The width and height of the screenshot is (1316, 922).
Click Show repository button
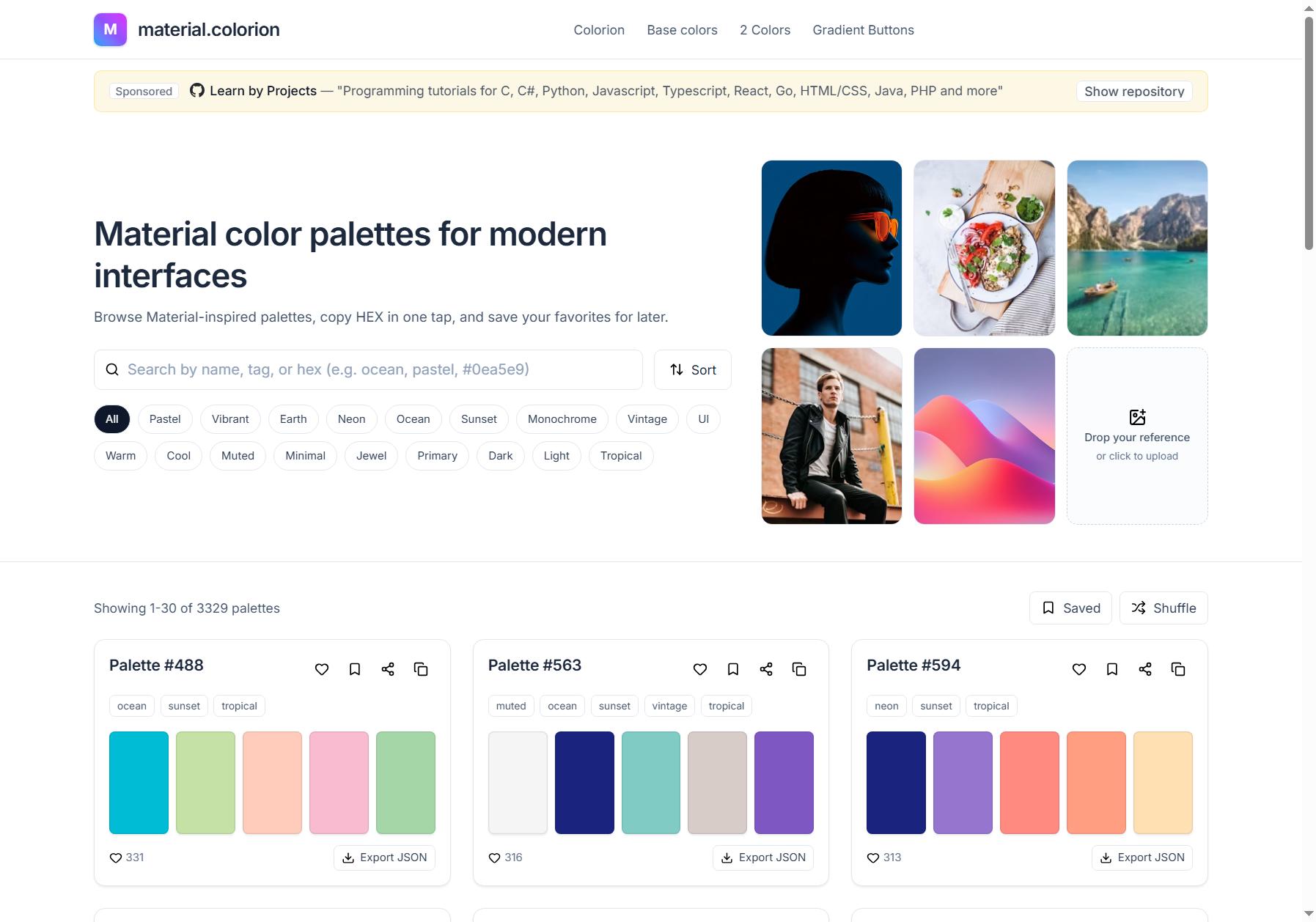[x=1134, y=92]
